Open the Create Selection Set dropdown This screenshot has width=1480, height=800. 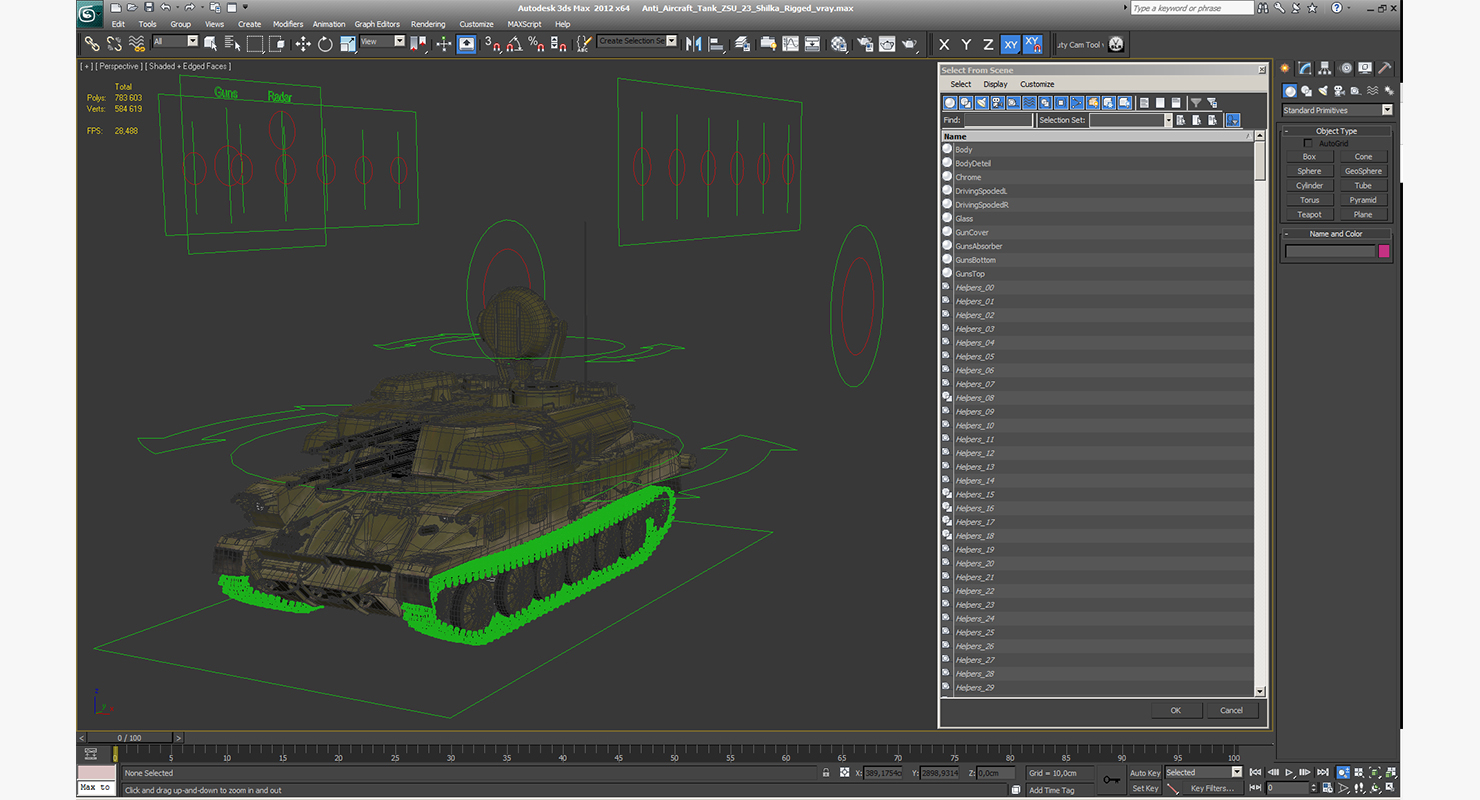637,41
